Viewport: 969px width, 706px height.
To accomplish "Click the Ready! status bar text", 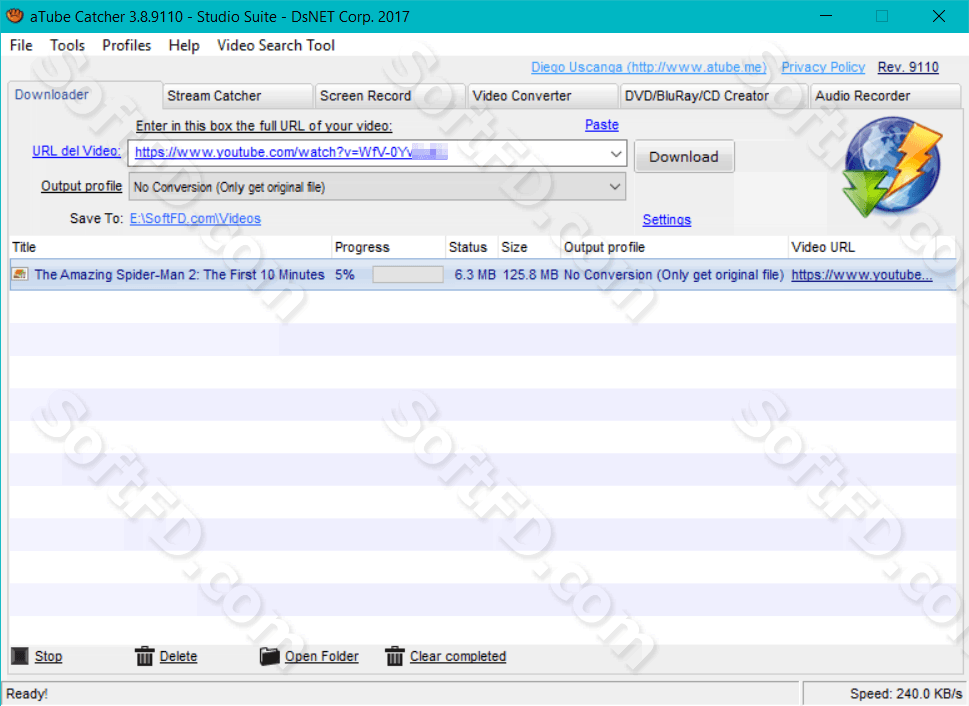I will [x=27, y=694].
